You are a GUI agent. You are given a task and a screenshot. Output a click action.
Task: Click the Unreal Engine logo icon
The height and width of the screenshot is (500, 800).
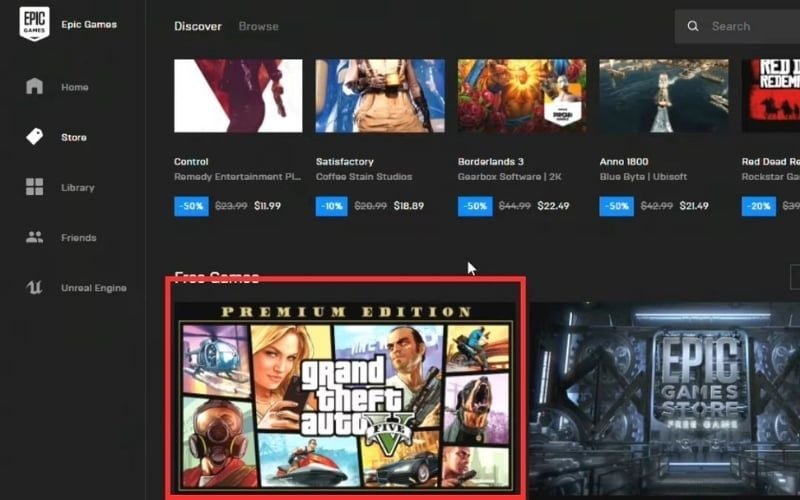click(x=34, y=287)
